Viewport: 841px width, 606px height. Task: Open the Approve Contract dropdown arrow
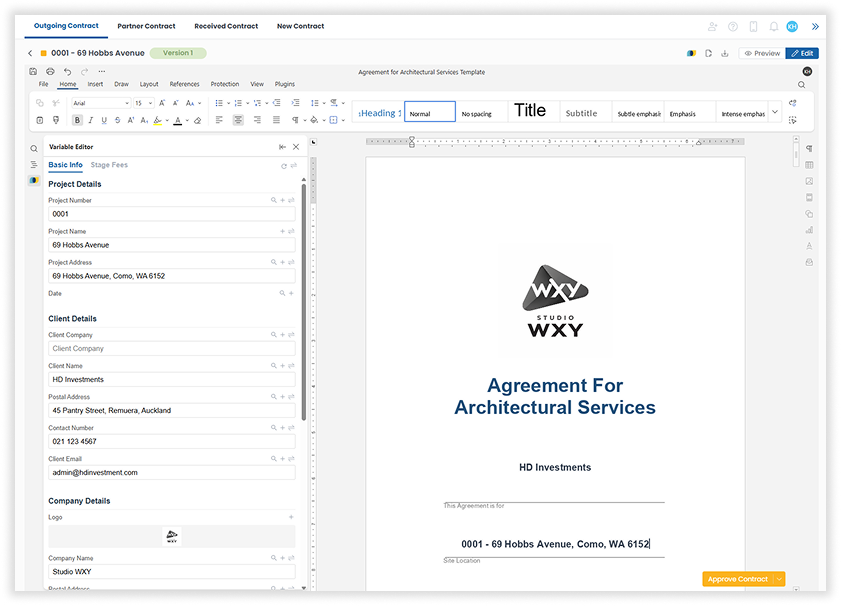coord(779,579)
